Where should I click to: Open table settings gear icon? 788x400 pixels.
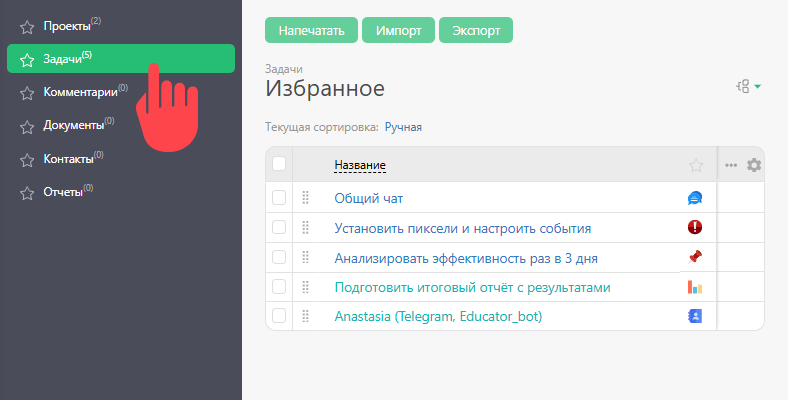(x=754, y=165)
